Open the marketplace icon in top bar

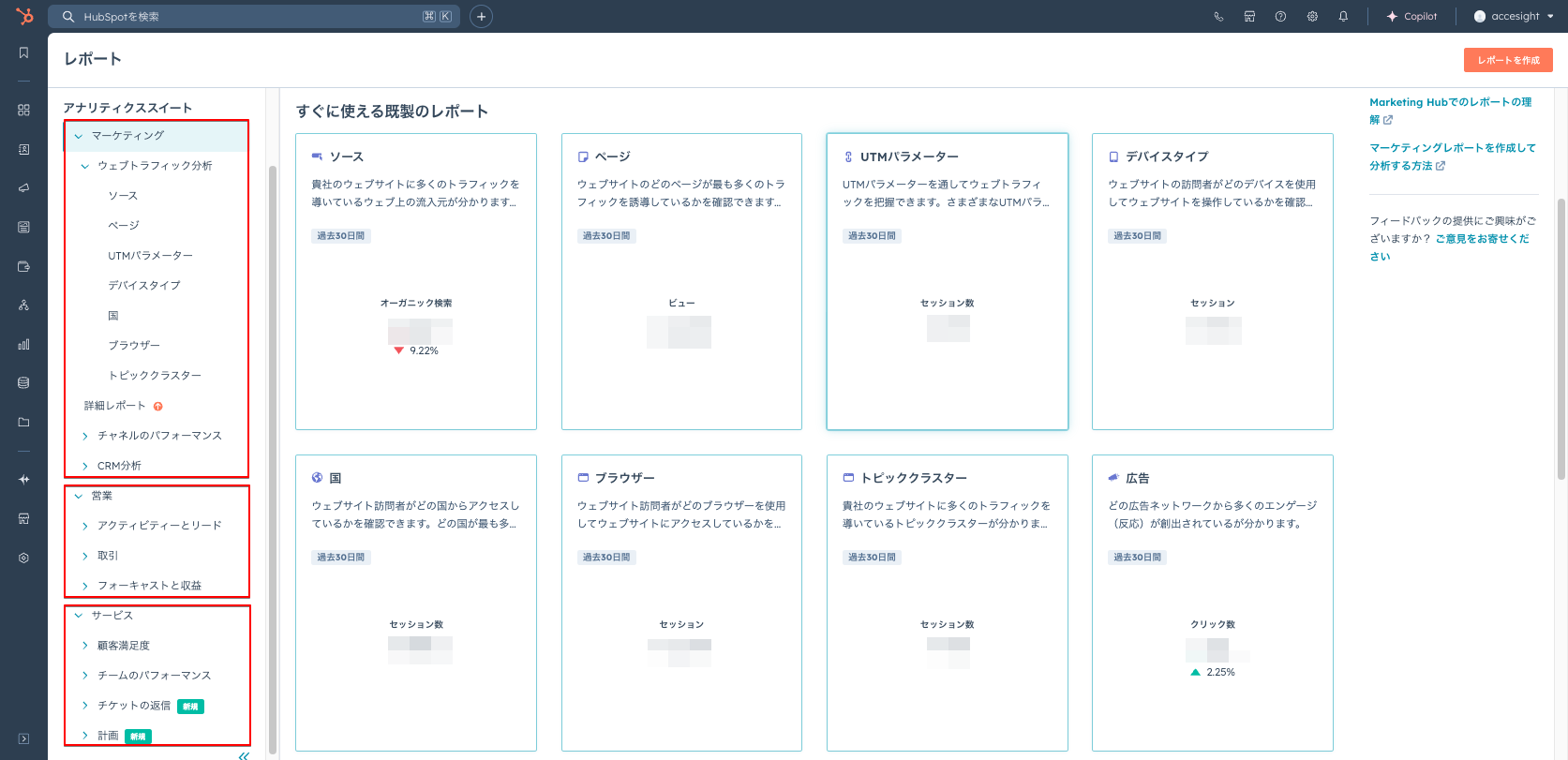[1249, 16]
